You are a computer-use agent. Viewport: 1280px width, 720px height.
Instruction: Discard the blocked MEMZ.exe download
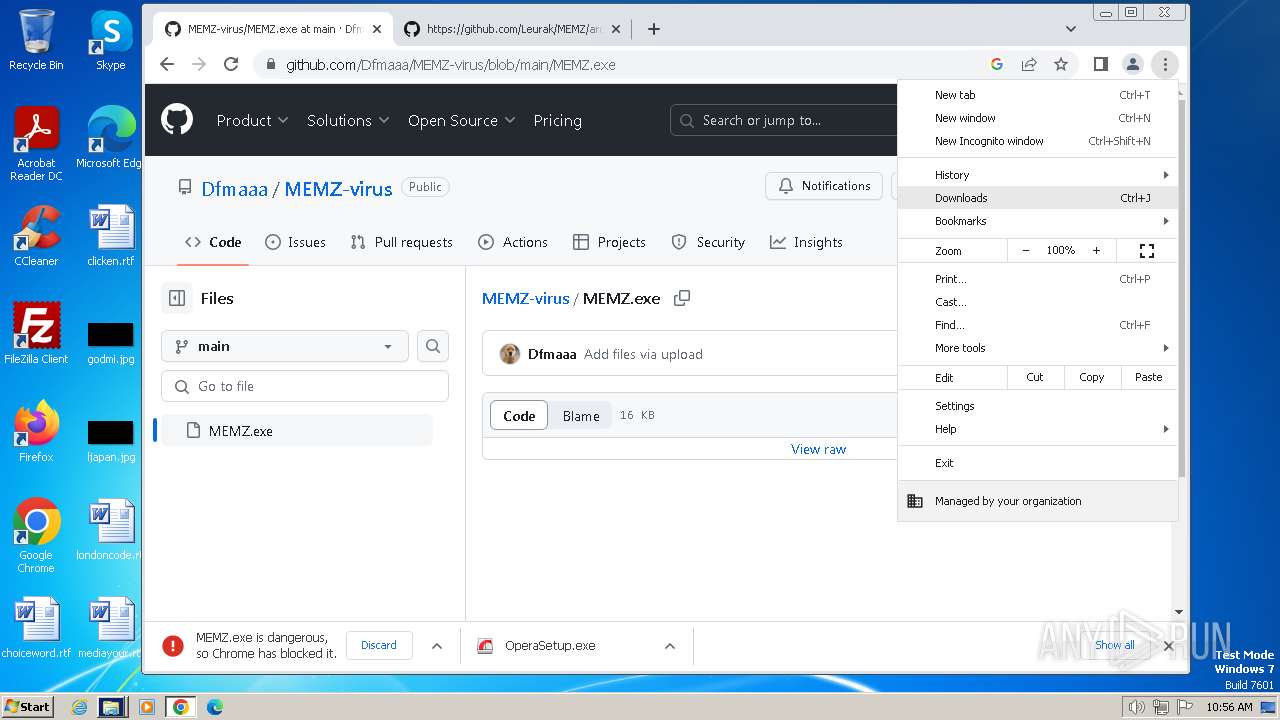tap(379, 645)
